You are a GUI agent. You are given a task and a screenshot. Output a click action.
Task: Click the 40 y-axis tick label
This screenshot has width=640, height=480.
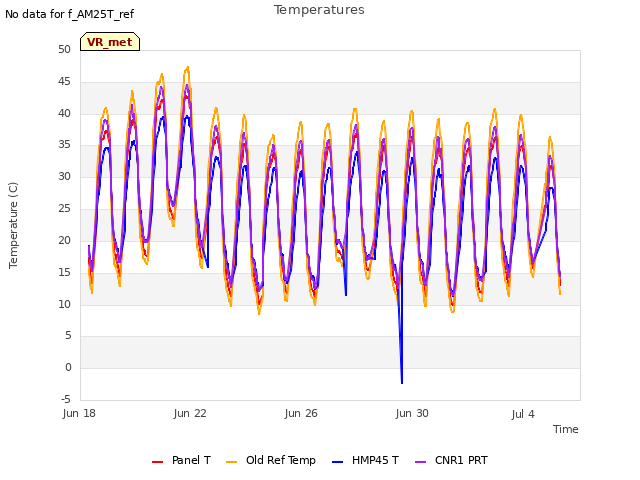point(64,113)
